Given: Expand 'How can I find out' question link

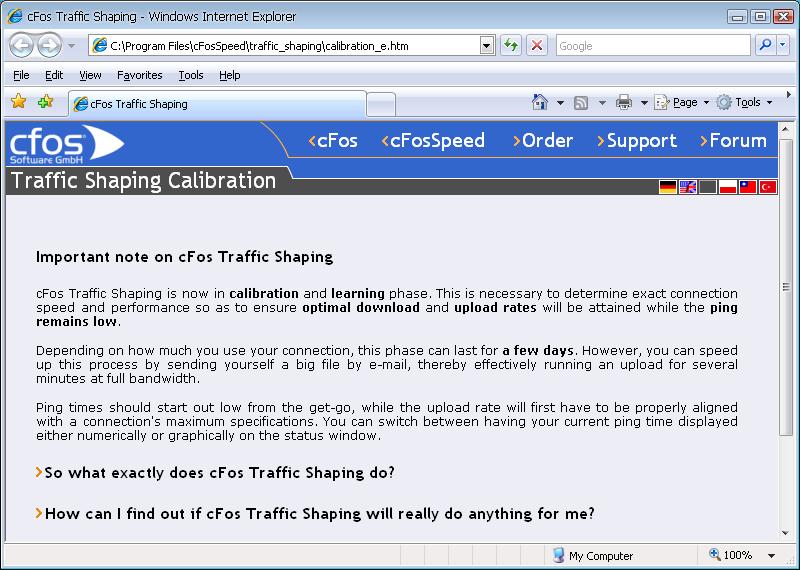Looking at the screenshot, I should [315, 513].
